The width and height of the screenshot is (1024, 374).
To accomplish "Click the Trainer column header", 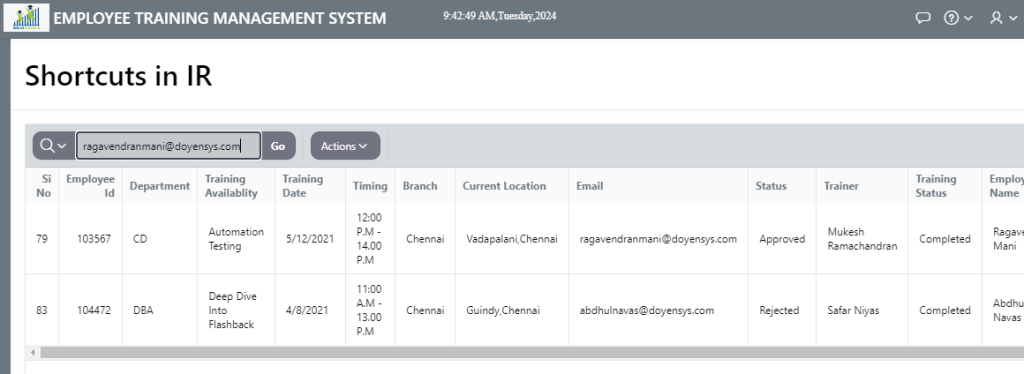I will point(841,186).
